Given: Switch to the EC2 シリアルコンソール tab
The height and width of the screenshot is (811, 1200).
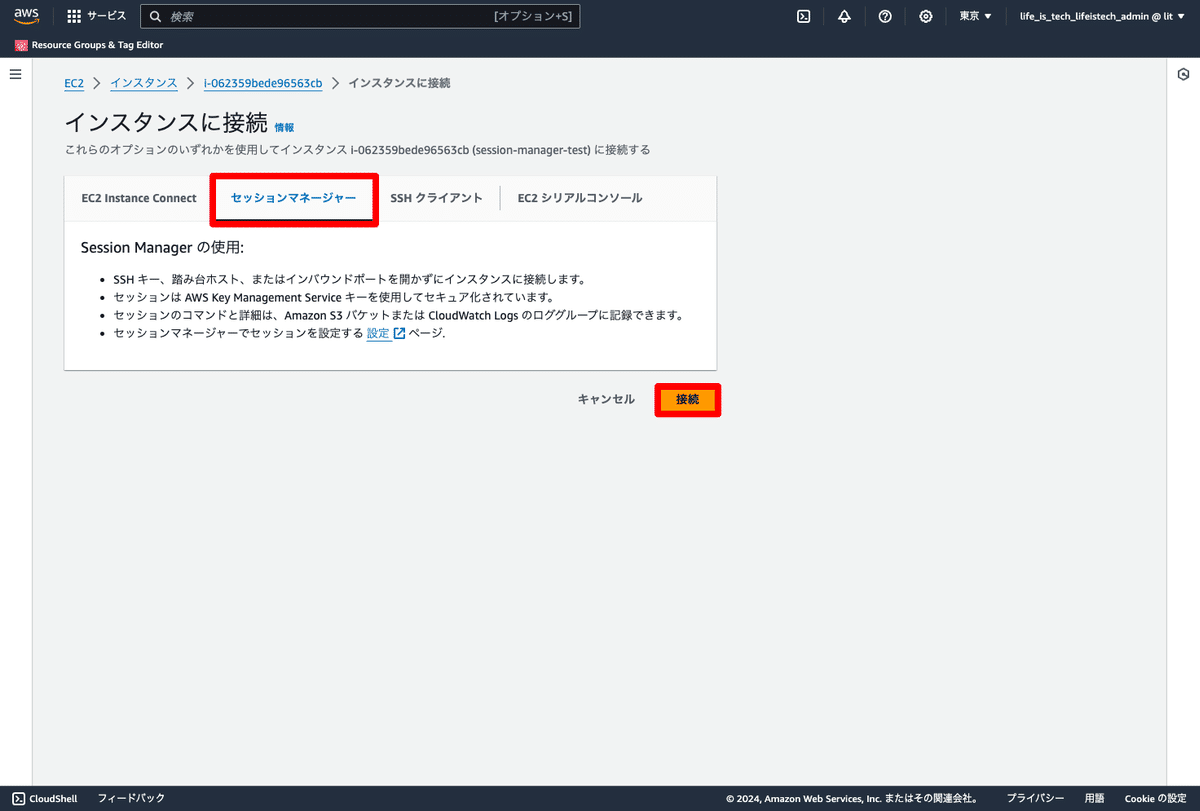Looking at the screenshot, I should click(x=580, y=198).
